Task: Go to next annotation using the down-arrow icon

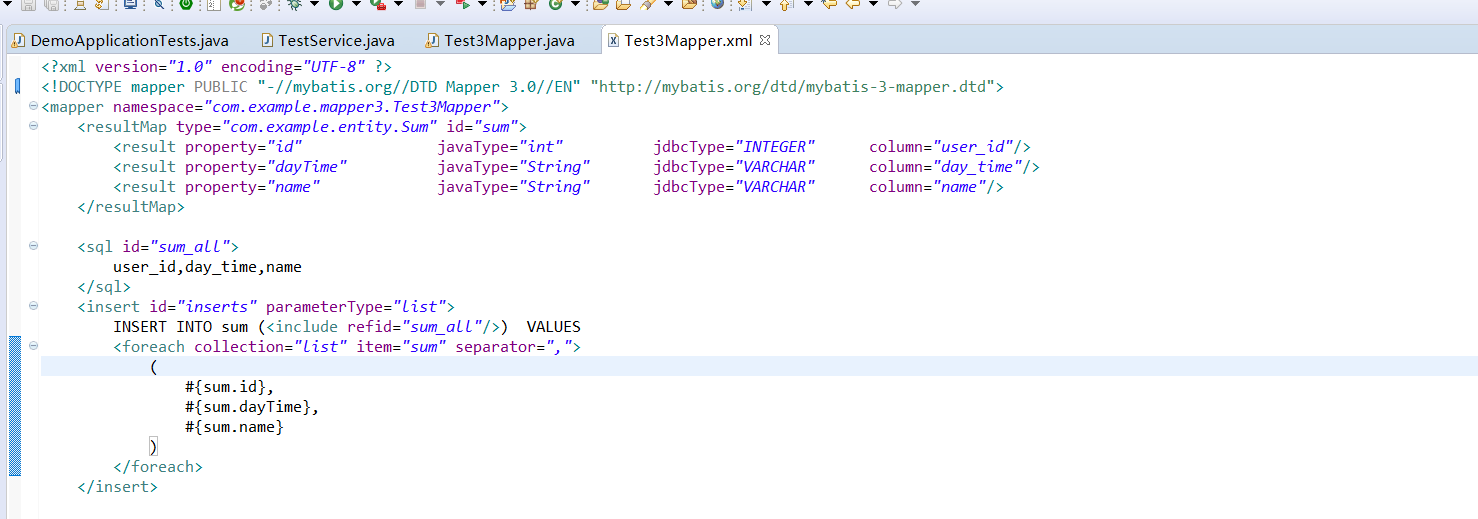Action: point(743,4)
